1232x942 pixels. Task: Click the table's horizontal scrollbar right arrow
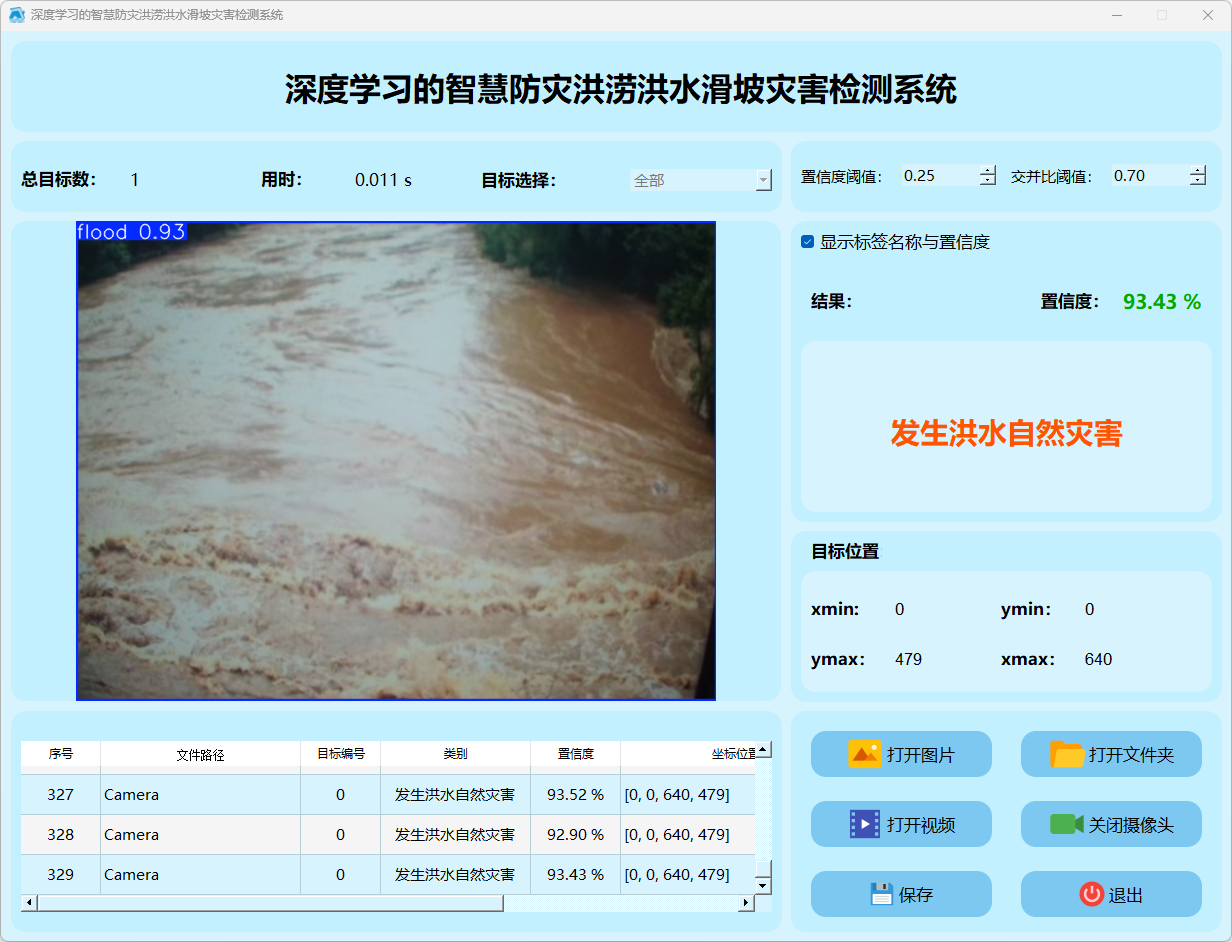[x=745, y=903]
